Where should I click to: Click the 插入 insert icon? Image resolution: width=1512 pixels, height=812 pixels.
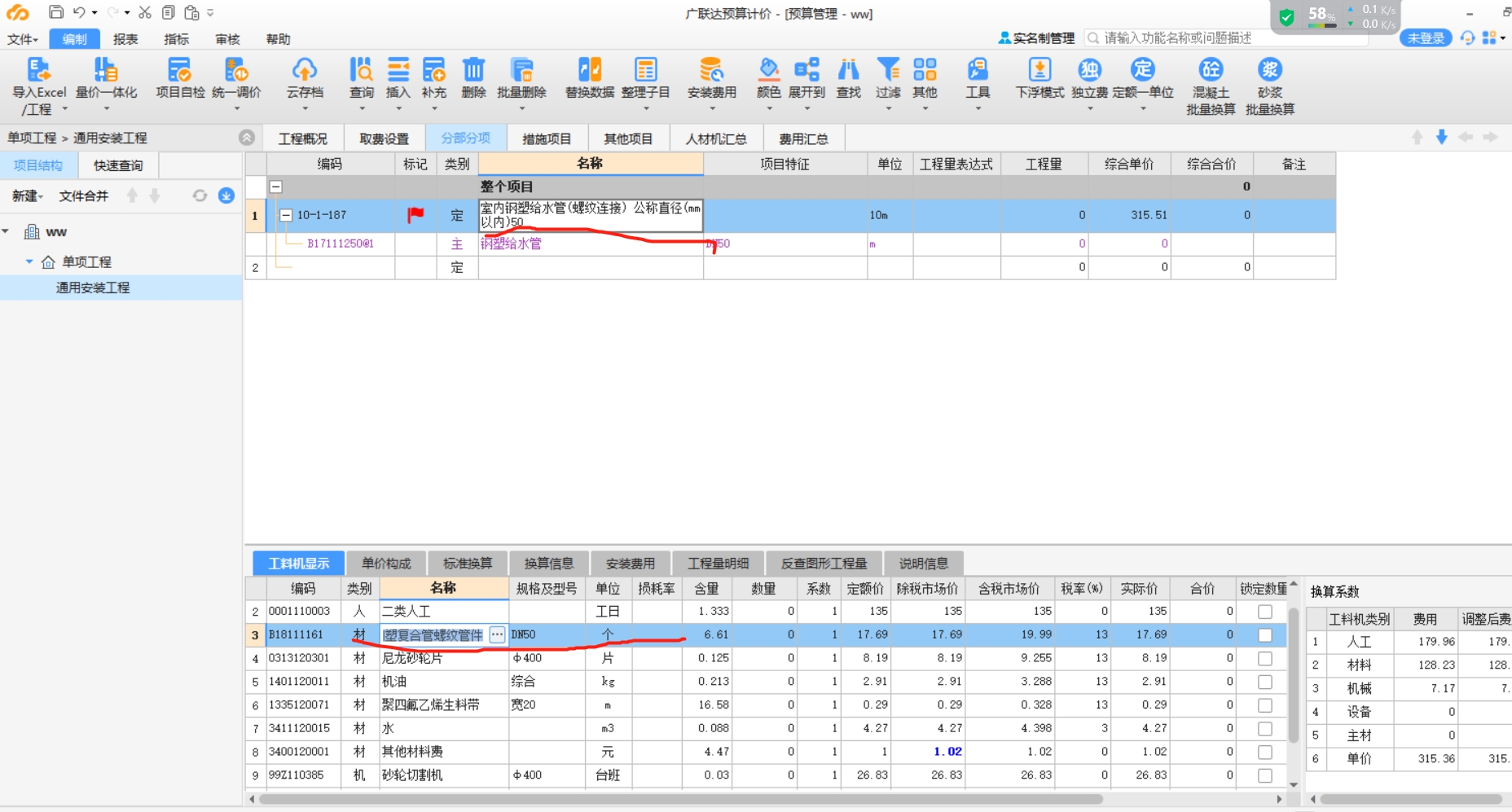[x=398, y=70]
